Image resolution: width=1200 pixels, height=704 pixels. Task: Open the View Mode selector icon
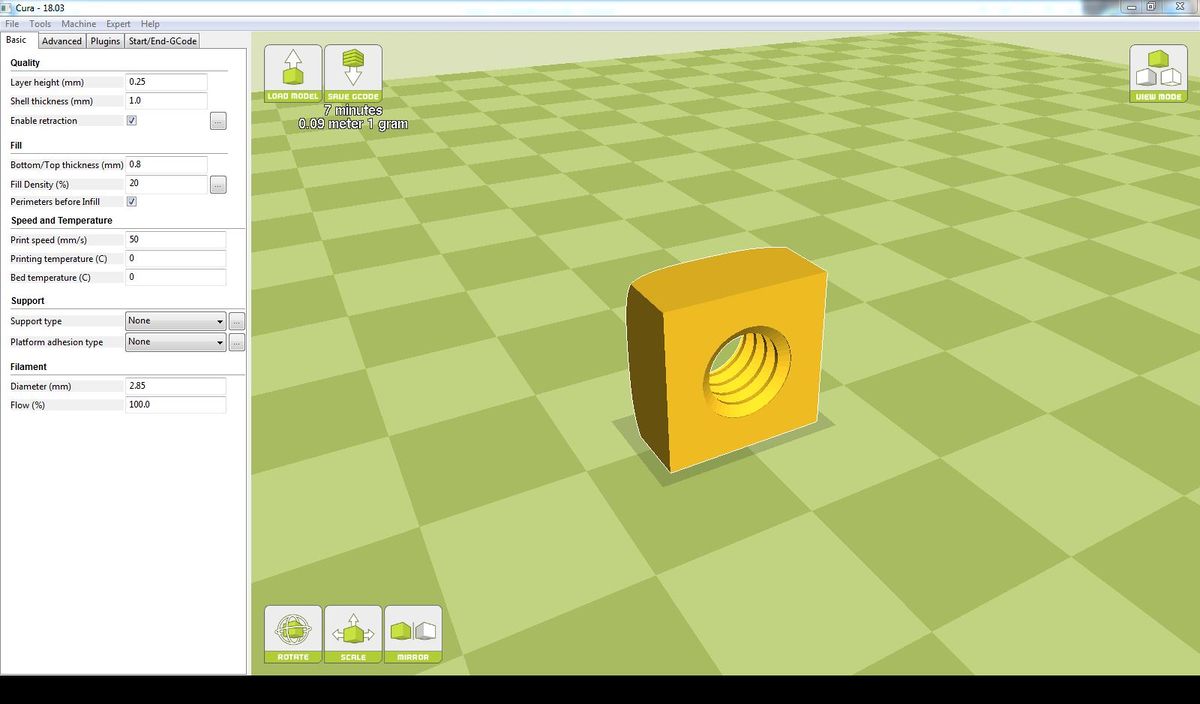[1159, 74]
